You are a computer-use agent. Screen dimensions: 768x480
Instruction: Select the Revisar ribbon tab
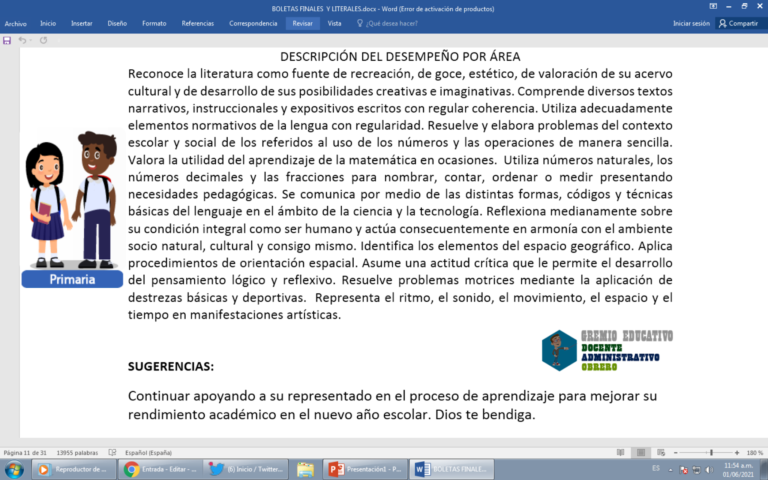(303, 24)
